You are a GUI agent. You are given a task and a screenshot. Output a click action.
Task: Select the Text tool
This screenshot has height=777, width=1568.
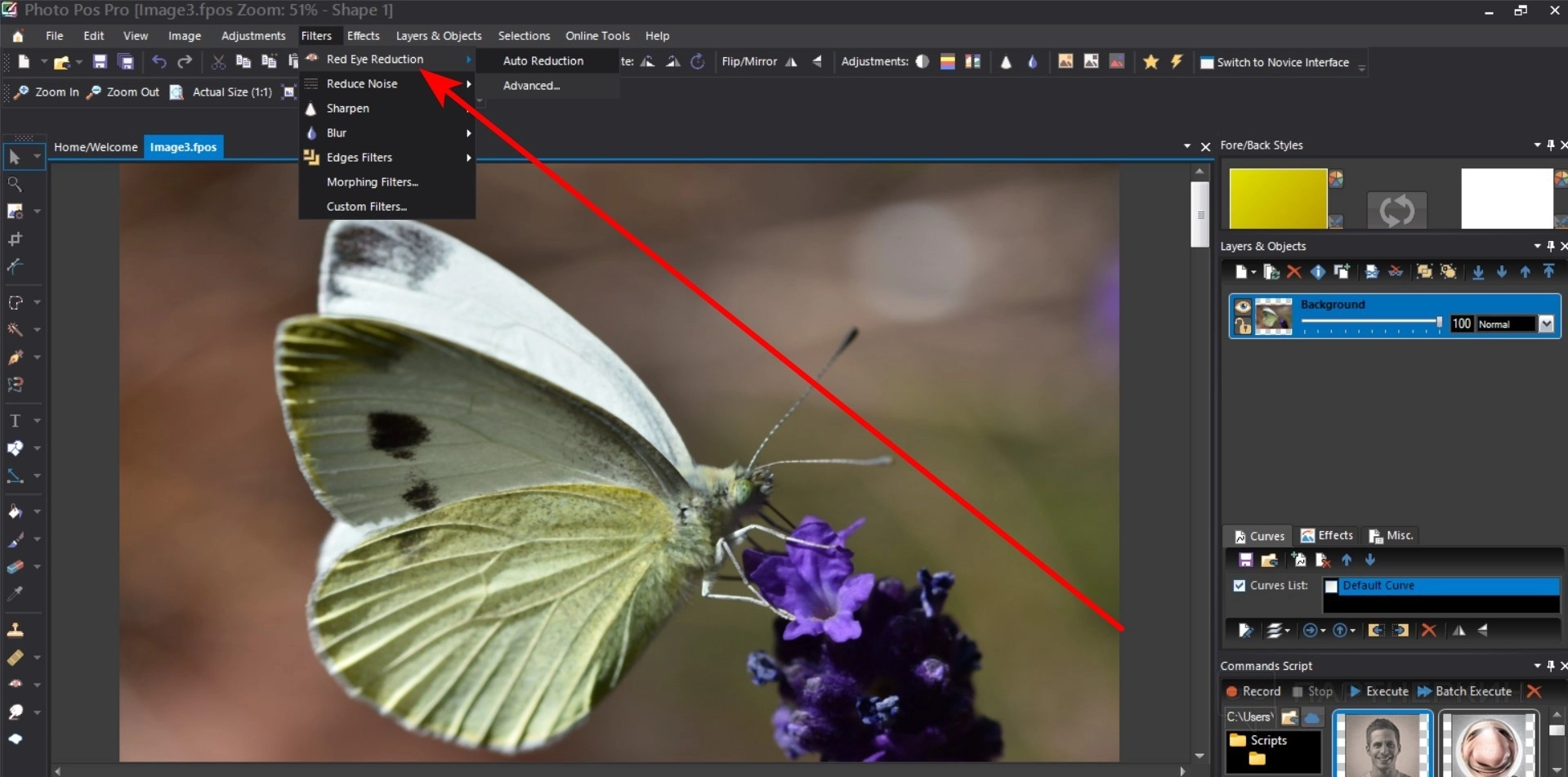coord(15,421)
